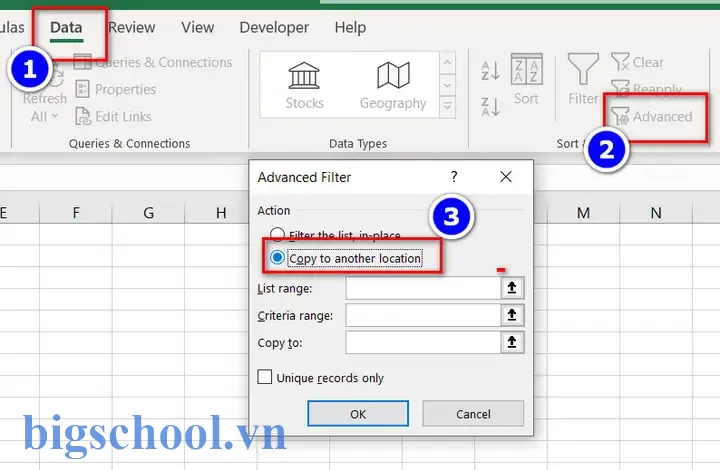Expand the Data Types gallery more arrow
Image resolution: width=720 pixels, height=470 pixels.
[447, 106]
